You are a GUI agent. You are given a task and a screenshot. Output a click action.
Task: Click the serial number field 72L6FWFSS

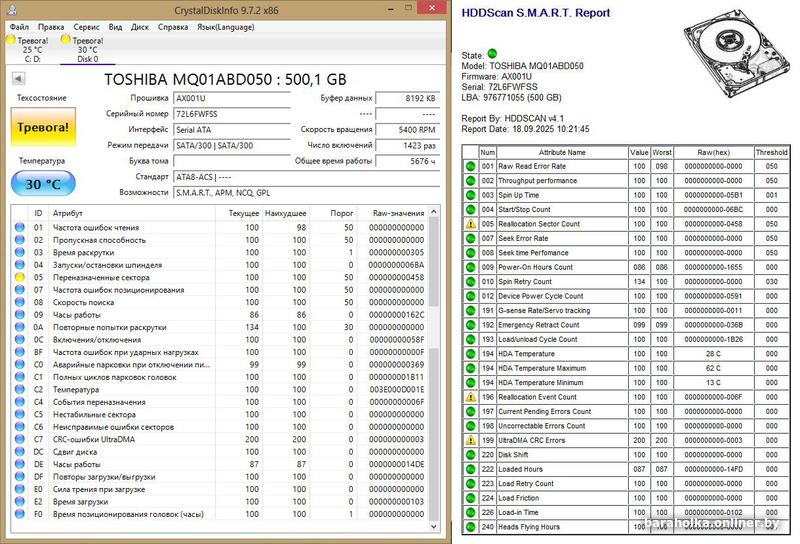click(232, 114)
